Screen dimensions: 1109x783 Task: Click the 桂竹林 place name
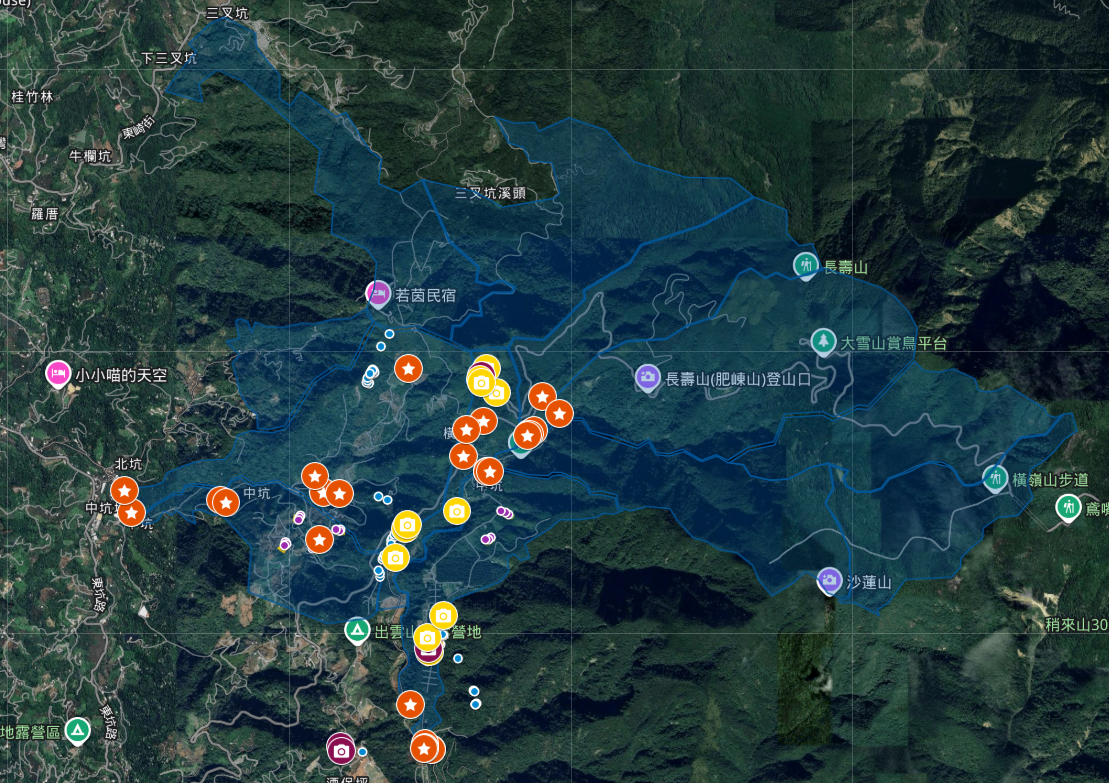31,97
